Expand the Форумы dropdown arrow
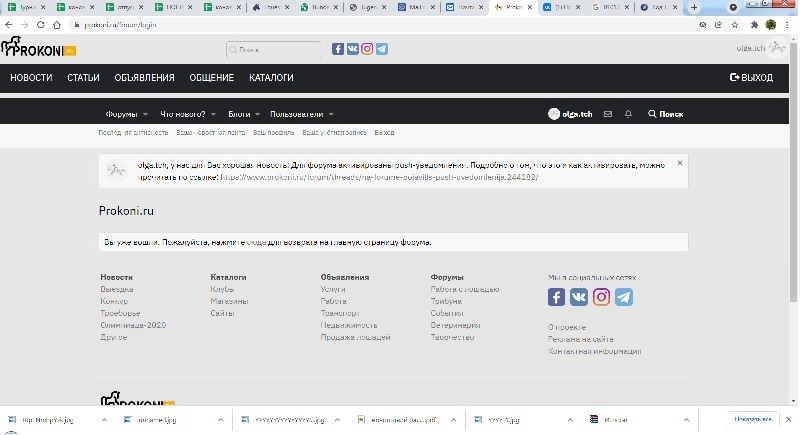Viewport: 804px width, 435px height. (x=145, y=114)
